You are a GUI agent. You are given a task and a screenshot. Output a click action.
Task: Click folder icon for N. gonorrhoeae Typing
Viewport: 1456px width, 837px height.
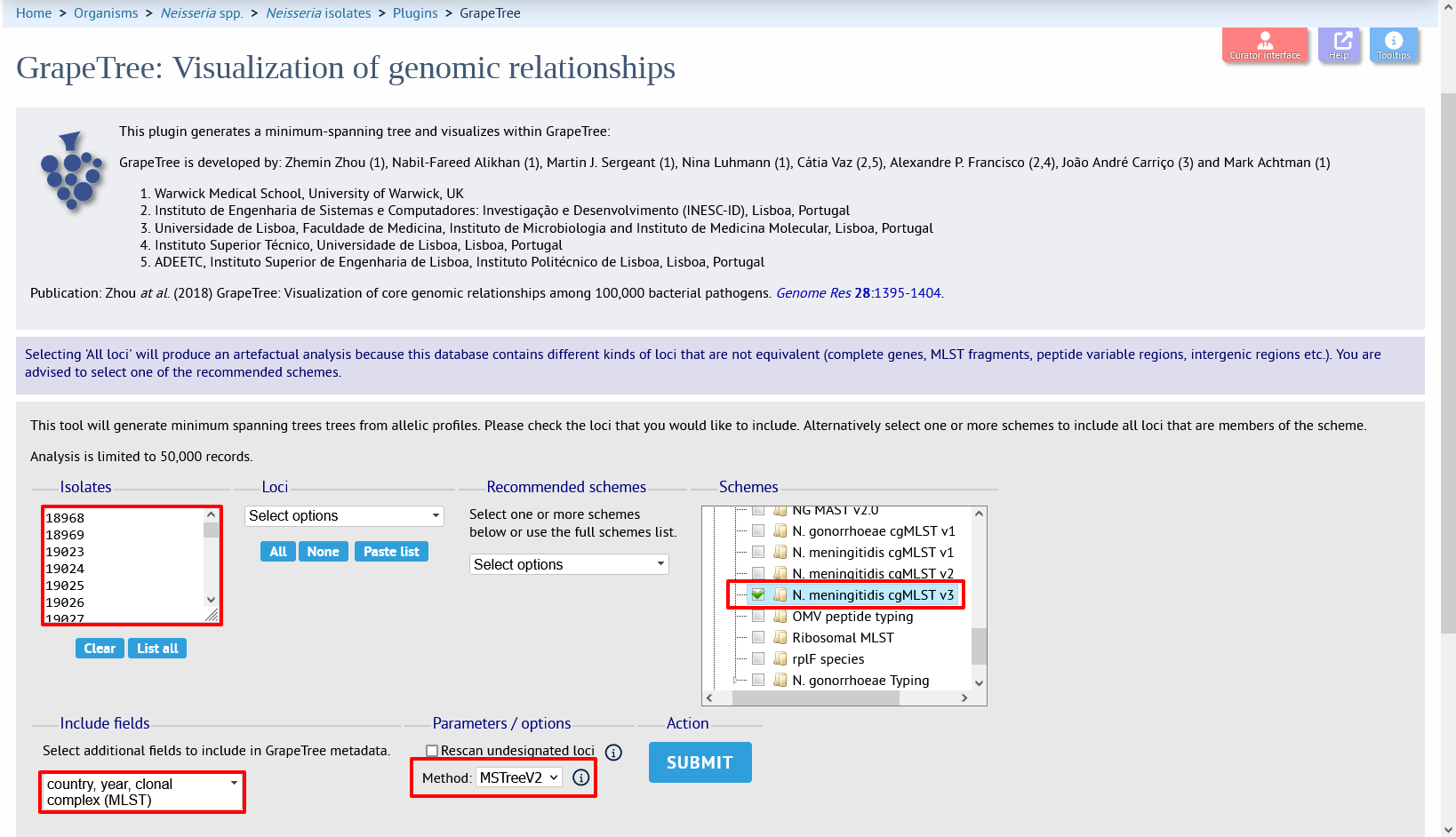pyautogui.click(x=780, y=681)
